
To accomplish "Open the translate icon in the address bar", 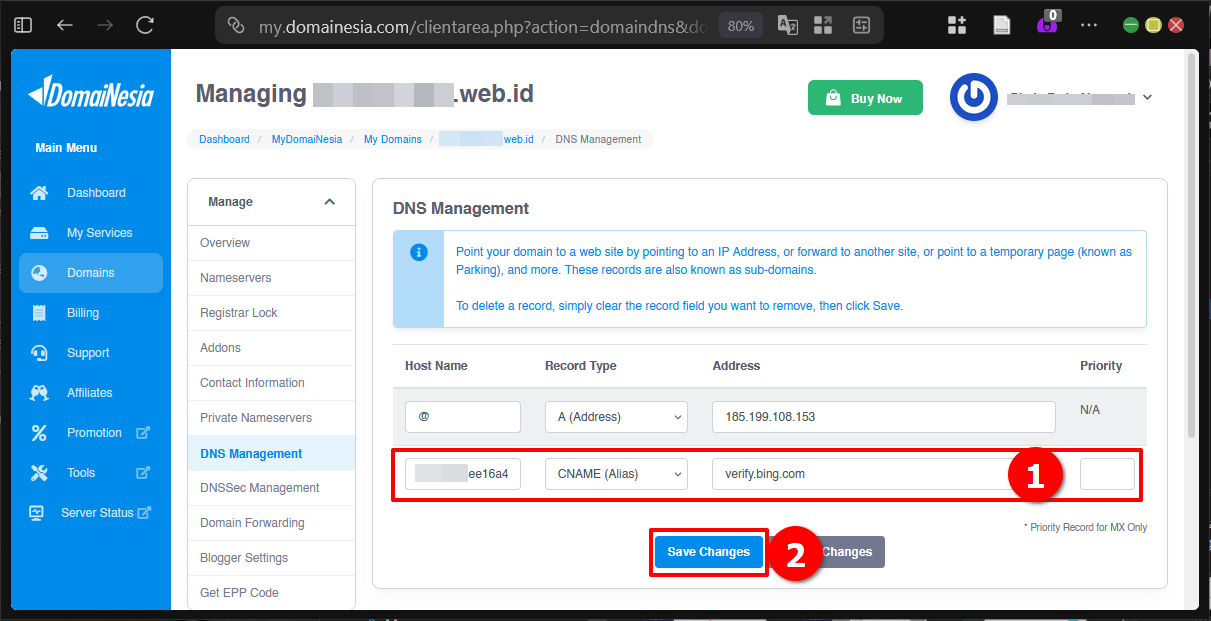I will point(787,25).
